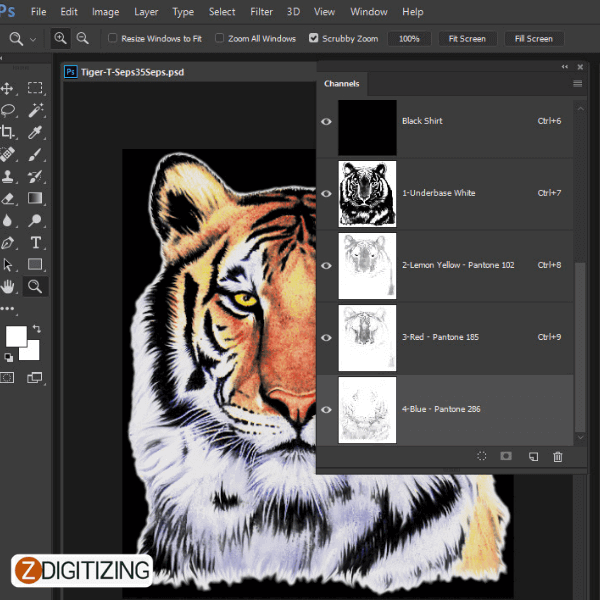Click the Fit Screen button

(x=467, y=39)
